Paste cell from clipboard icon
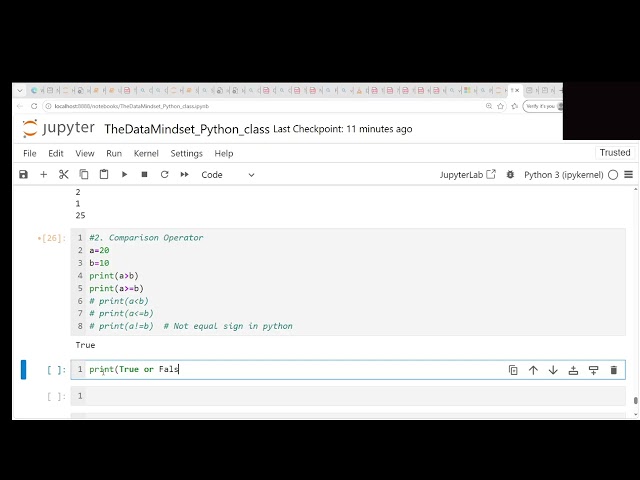 coord(104,175)
